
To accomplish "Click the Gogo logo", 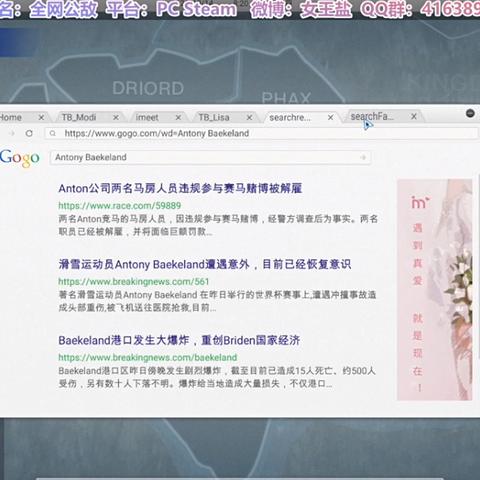I will point(20,158).
